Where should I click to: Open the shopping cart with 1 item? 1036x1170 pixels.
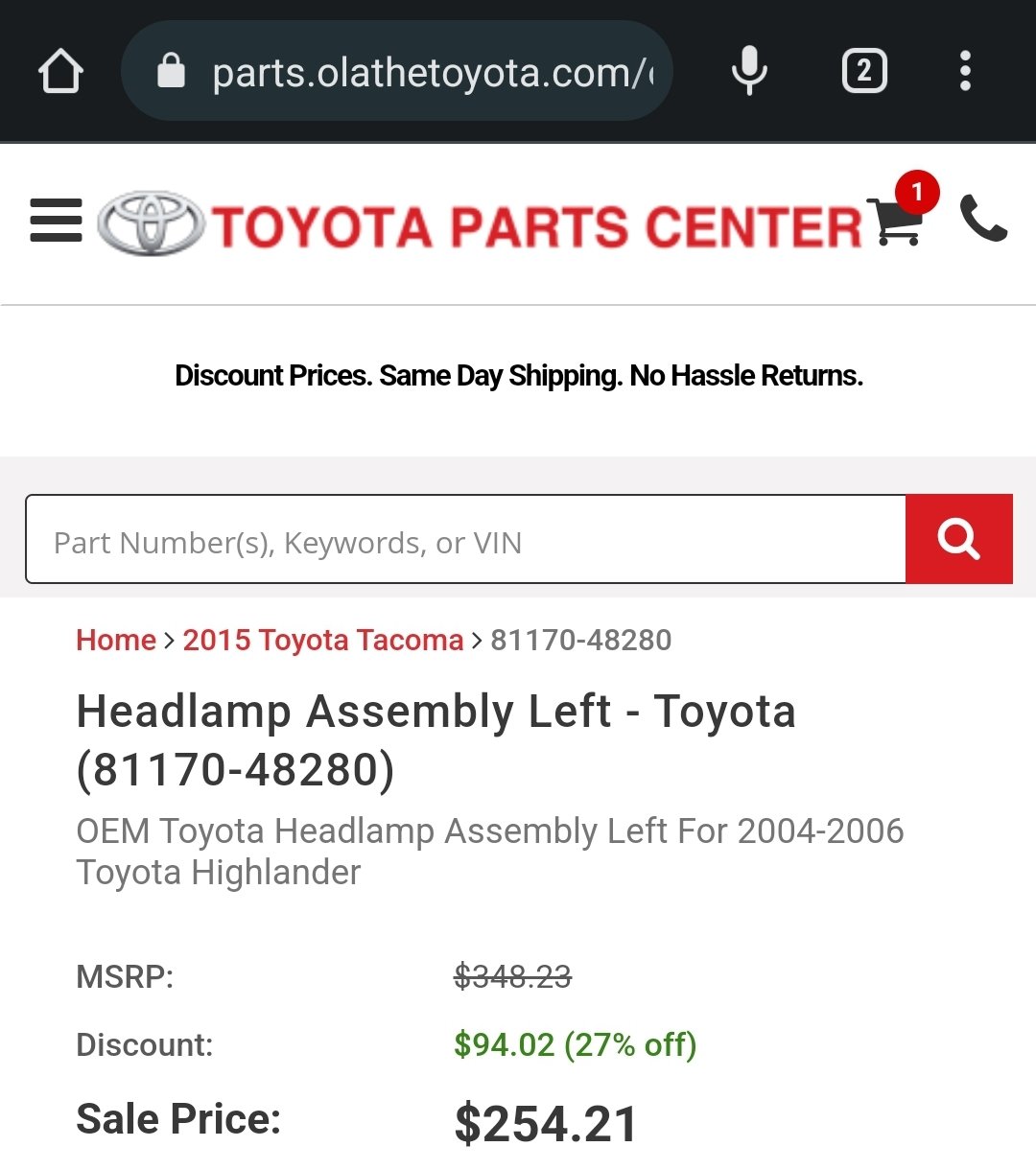[895, 221]
